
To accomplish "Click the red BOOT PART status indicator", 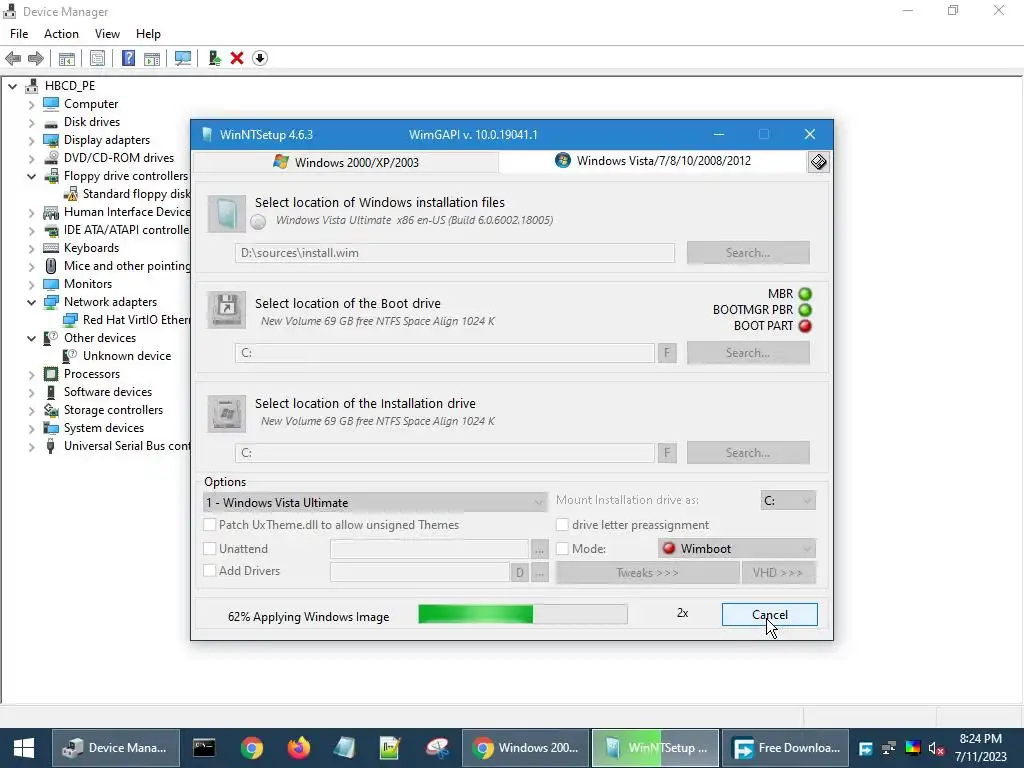I will click(805, 326).
